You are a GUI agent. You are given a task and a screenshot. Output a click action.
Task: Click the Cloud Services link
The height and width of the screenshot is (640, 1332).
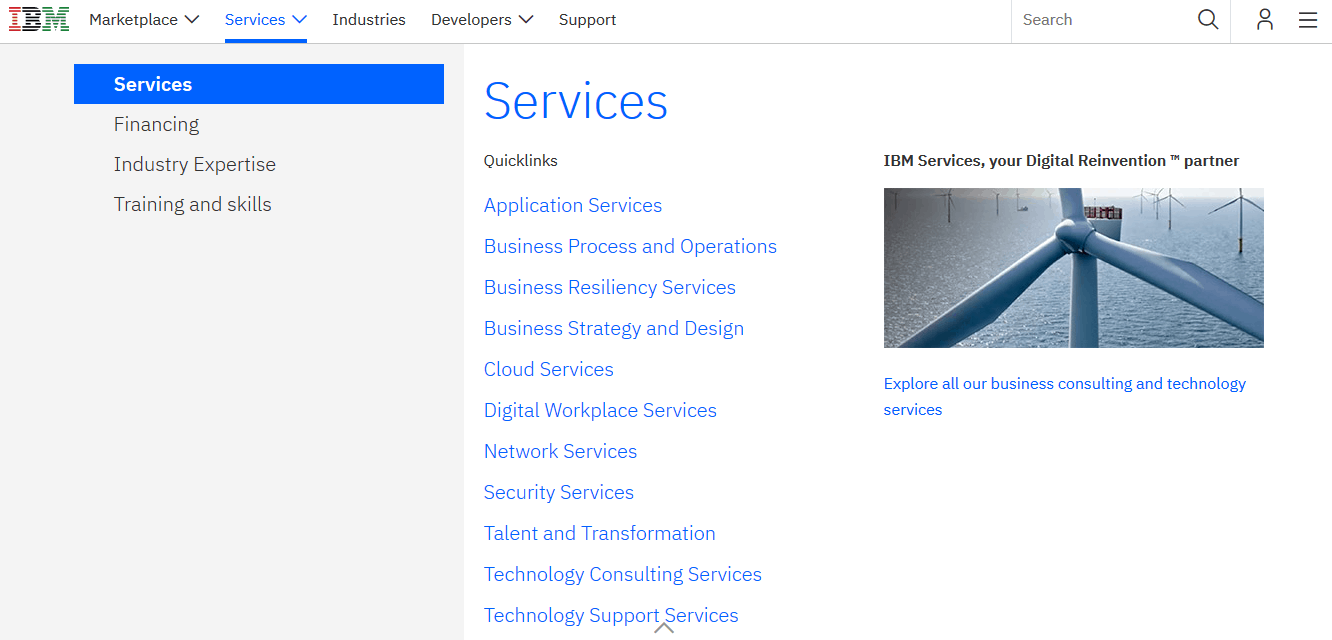548,369
